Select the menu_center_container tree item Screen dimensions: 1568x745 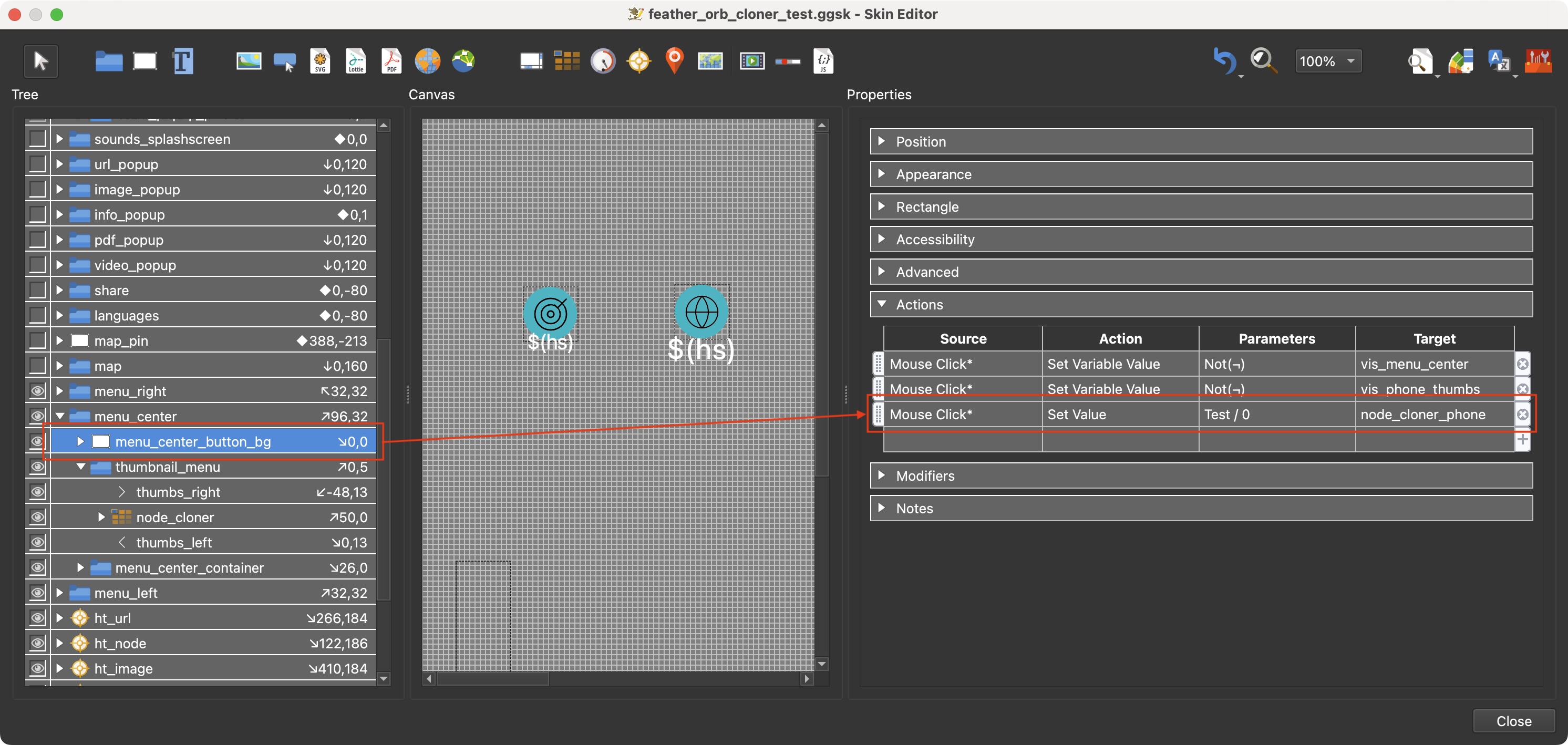[213, 567]
